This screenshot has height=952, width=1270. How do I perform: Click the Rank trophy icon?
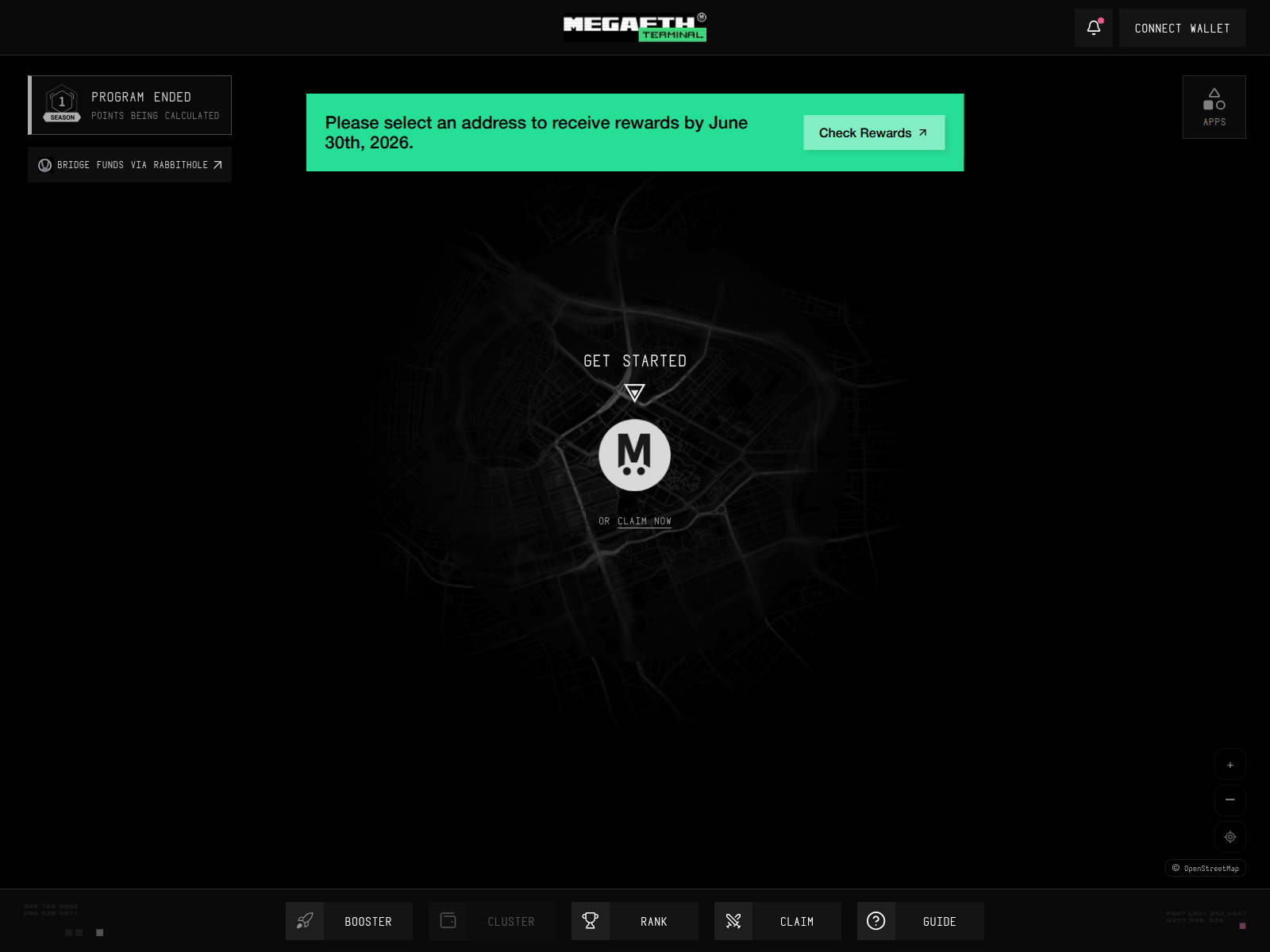pyautogui.click(x=591, y=921)
